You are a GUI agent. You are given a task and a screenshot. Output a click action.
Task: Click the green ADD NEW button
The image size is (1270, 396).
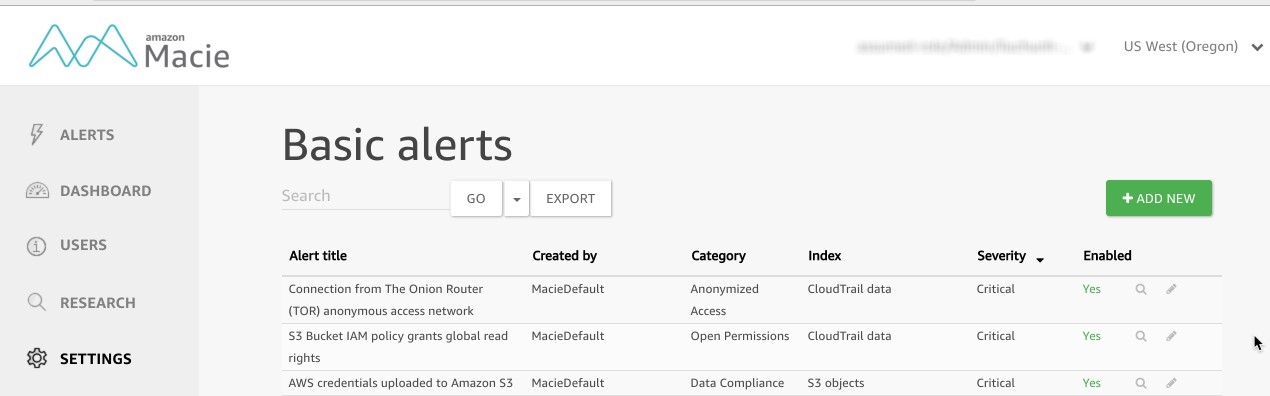[x=1158, y=198]
